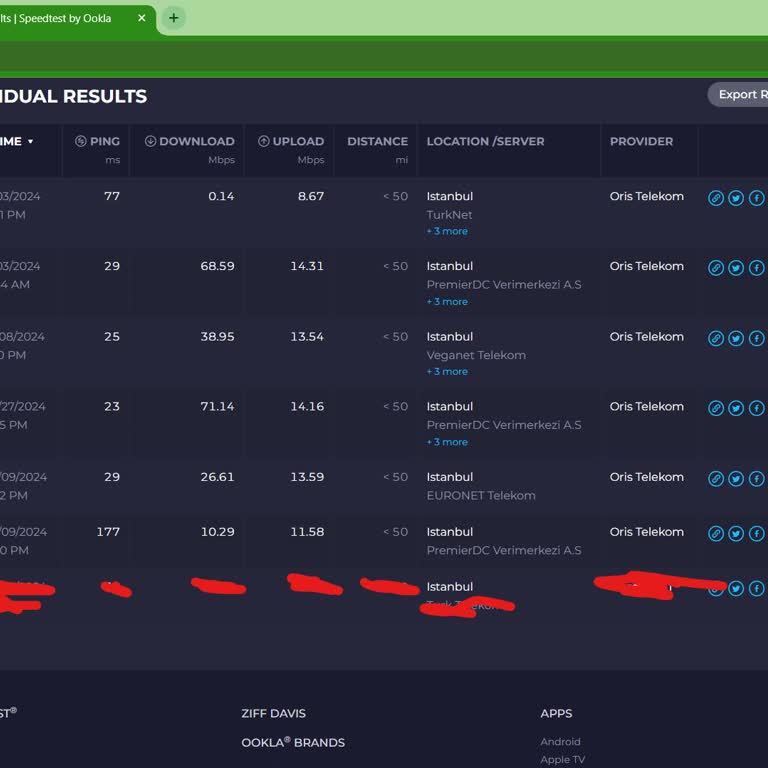
Task: Tweet the Veganet Telekom result
Action: [736, 338]
